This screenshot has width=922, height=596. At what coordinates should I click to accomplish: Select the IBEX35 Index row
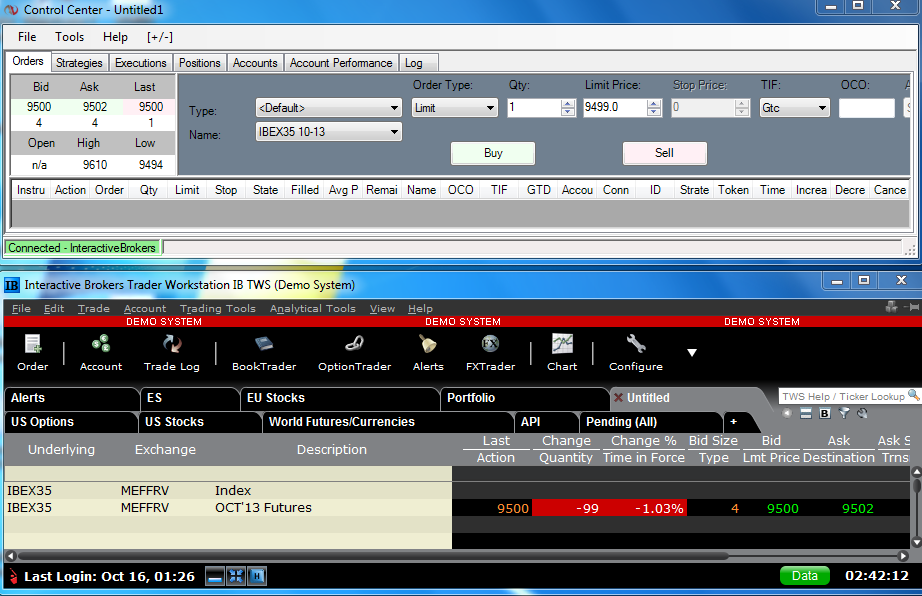457,491
